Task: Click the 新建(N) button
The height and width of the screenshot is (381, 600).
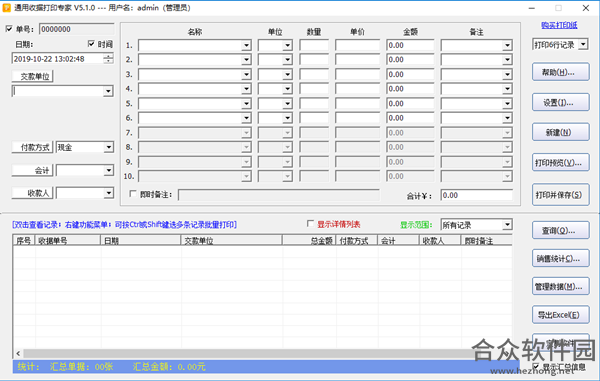Action: pyautogui.click(x=561, y=132)
